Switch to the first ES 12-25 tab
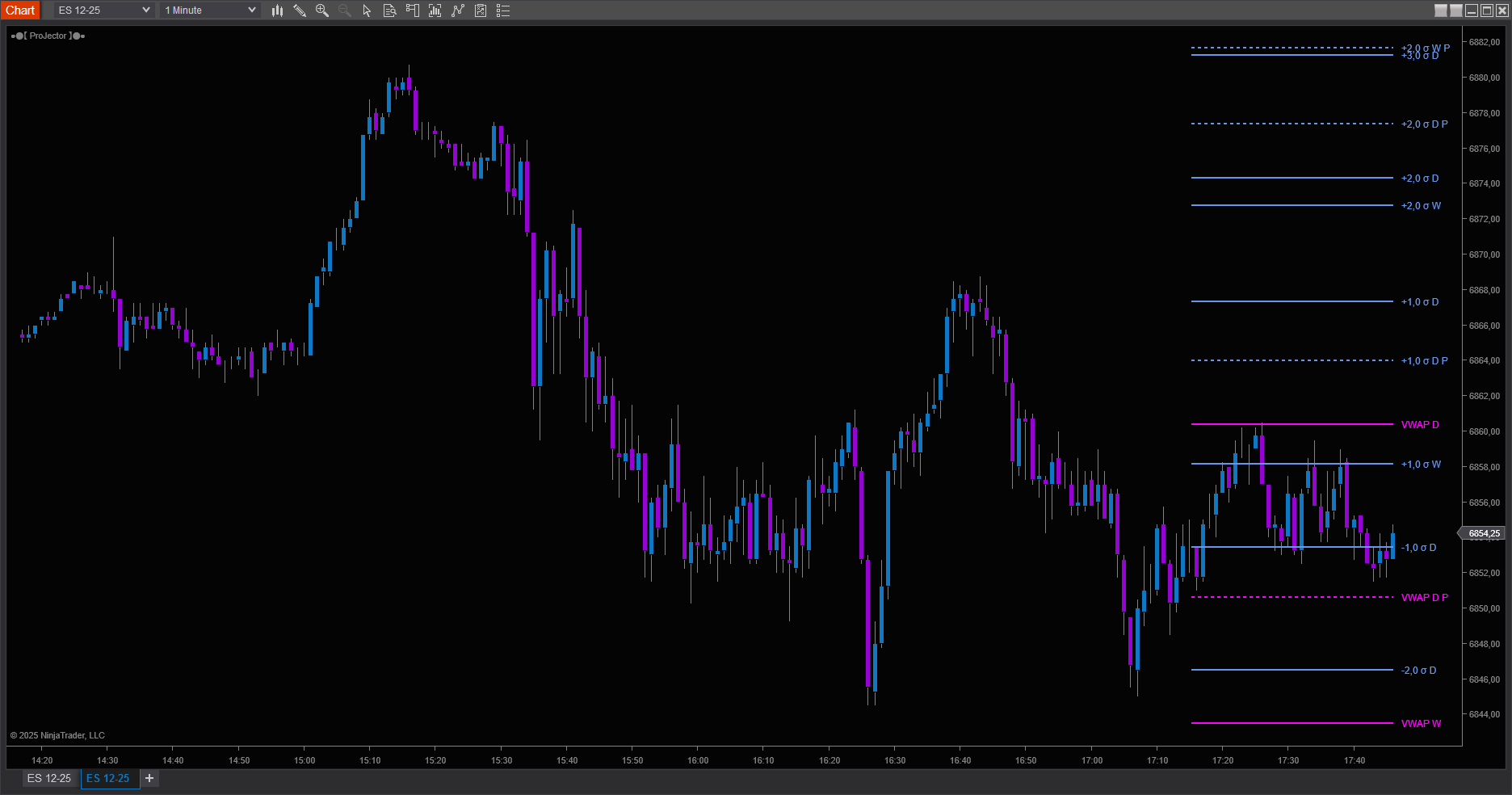 (x=49, y=778)
